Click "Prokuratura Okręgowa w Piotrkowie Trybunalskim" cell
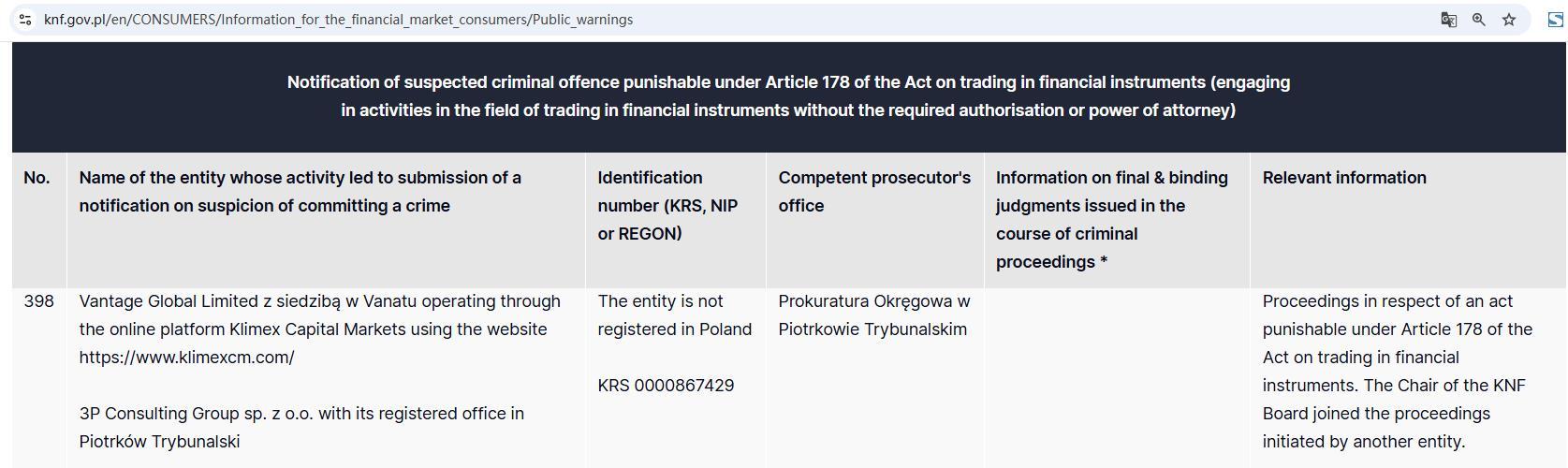 point(874,315)
